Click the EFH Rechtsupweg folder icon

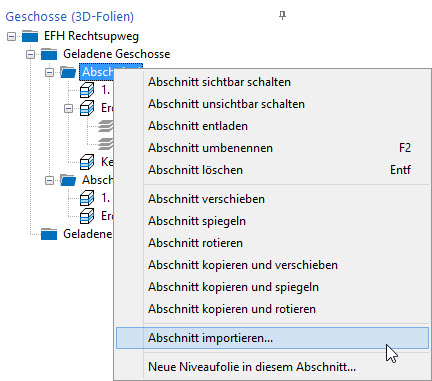tap(30, 36)
